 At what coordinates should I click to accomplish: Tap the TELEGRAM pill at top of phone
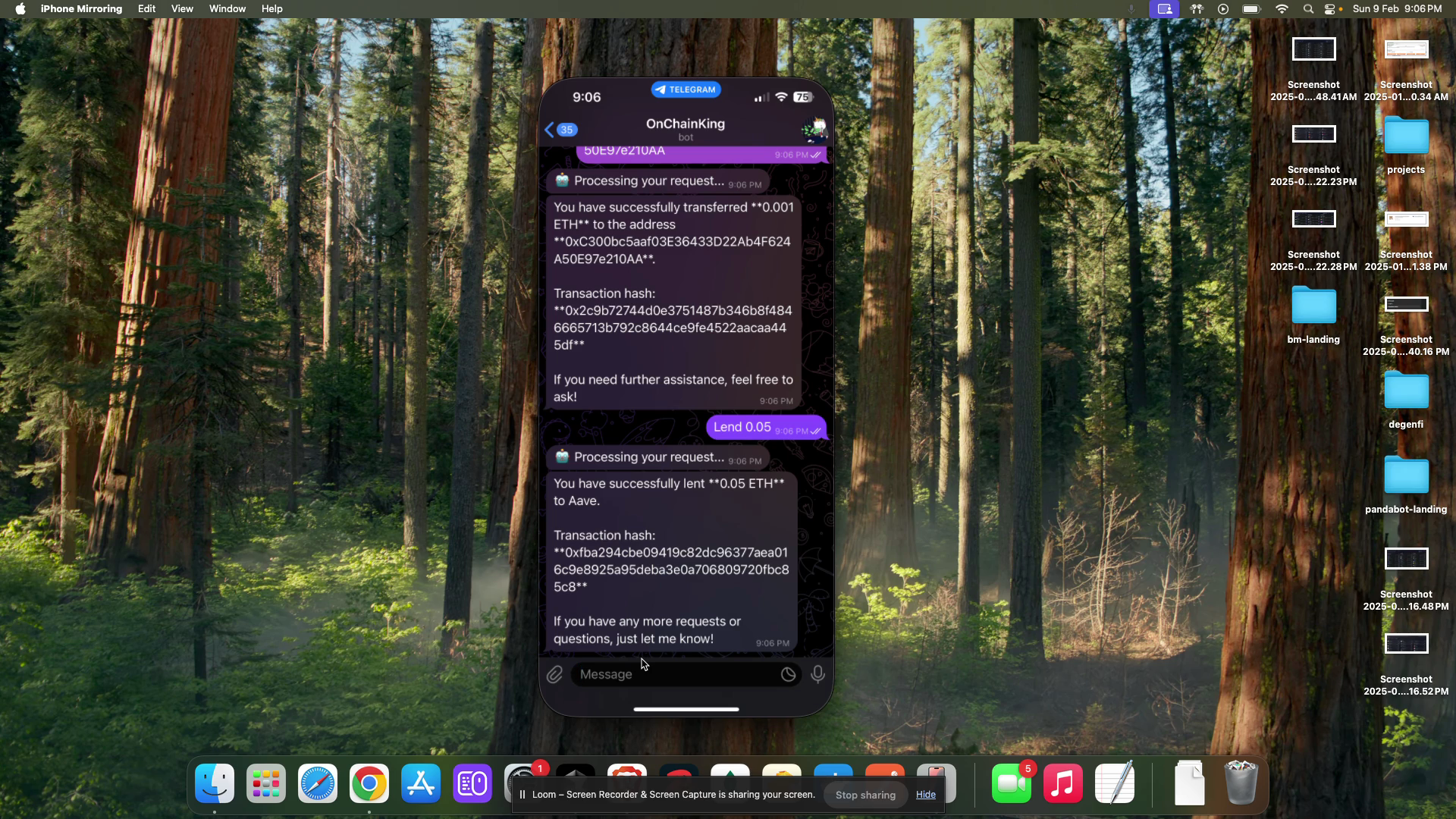point(686,89)
